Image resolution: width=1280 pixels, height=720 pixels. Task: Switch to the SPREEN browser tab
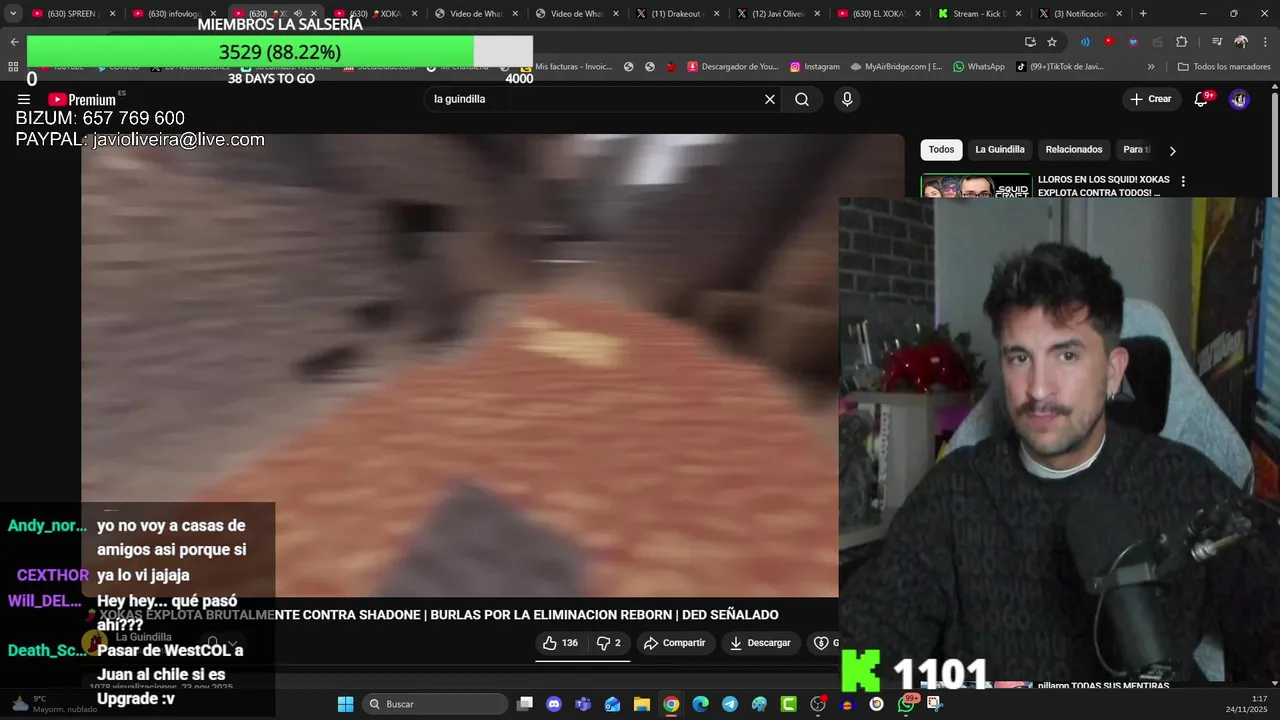(73, 14)
